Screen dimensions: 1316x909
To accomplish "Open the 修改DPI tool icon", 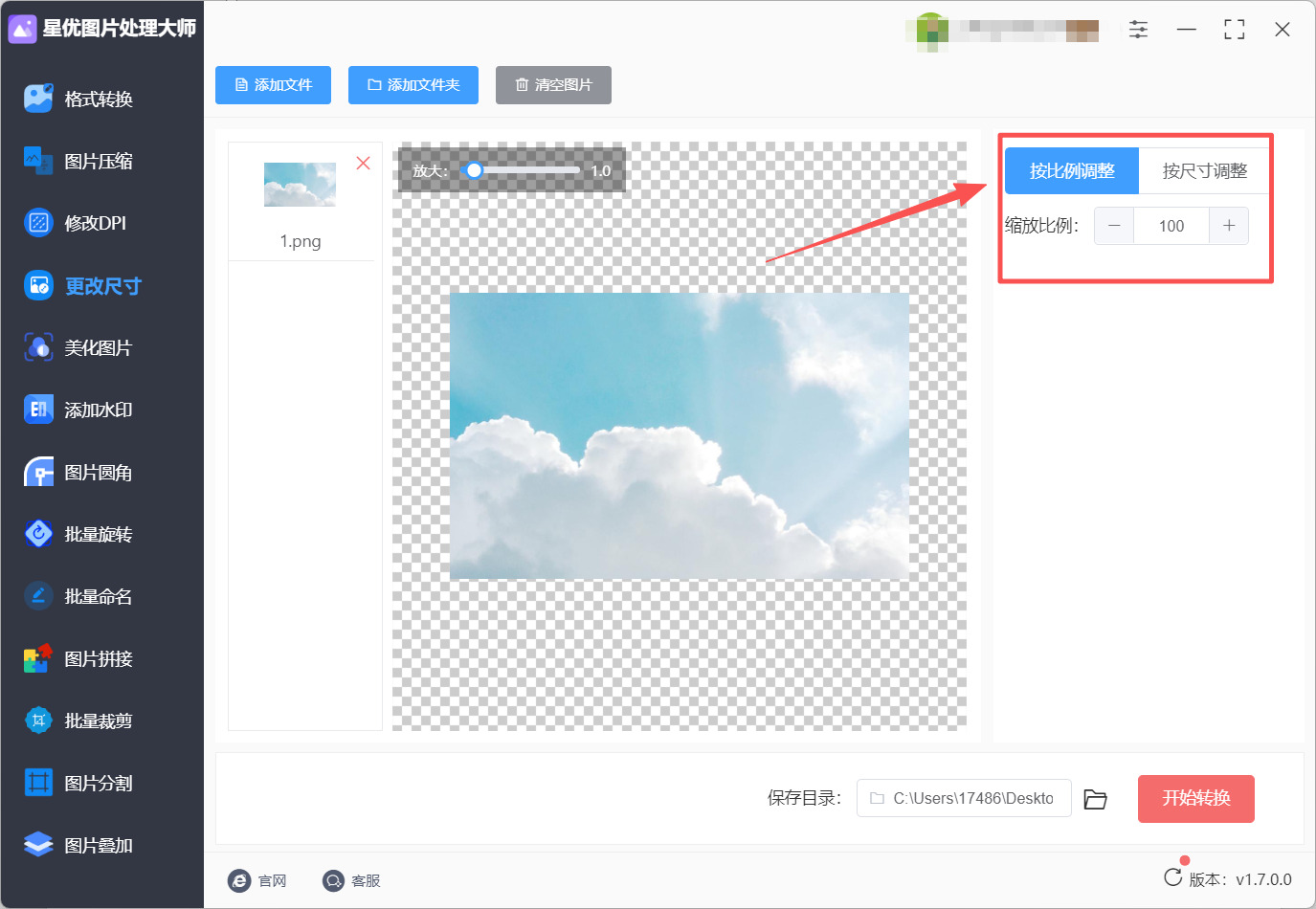I will [x=38, y=223].
